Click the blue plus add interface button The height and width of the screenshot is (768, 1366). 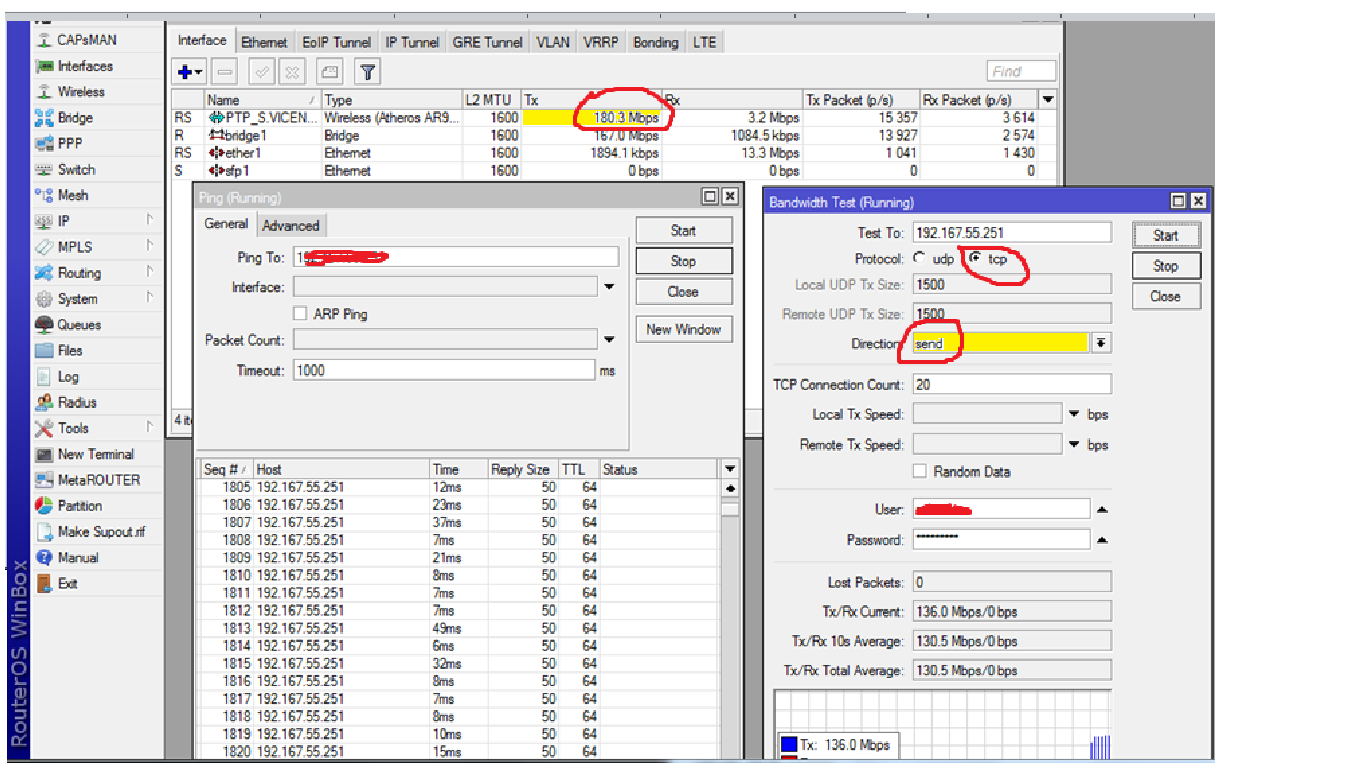tap(189, 72)
